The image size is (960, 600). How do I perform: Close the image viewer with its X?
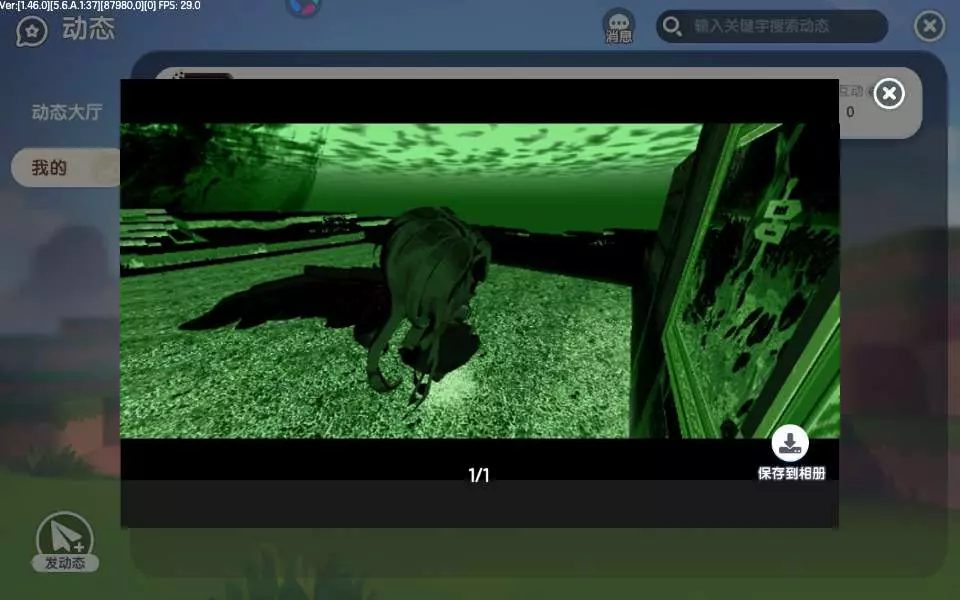pos(889,94)
